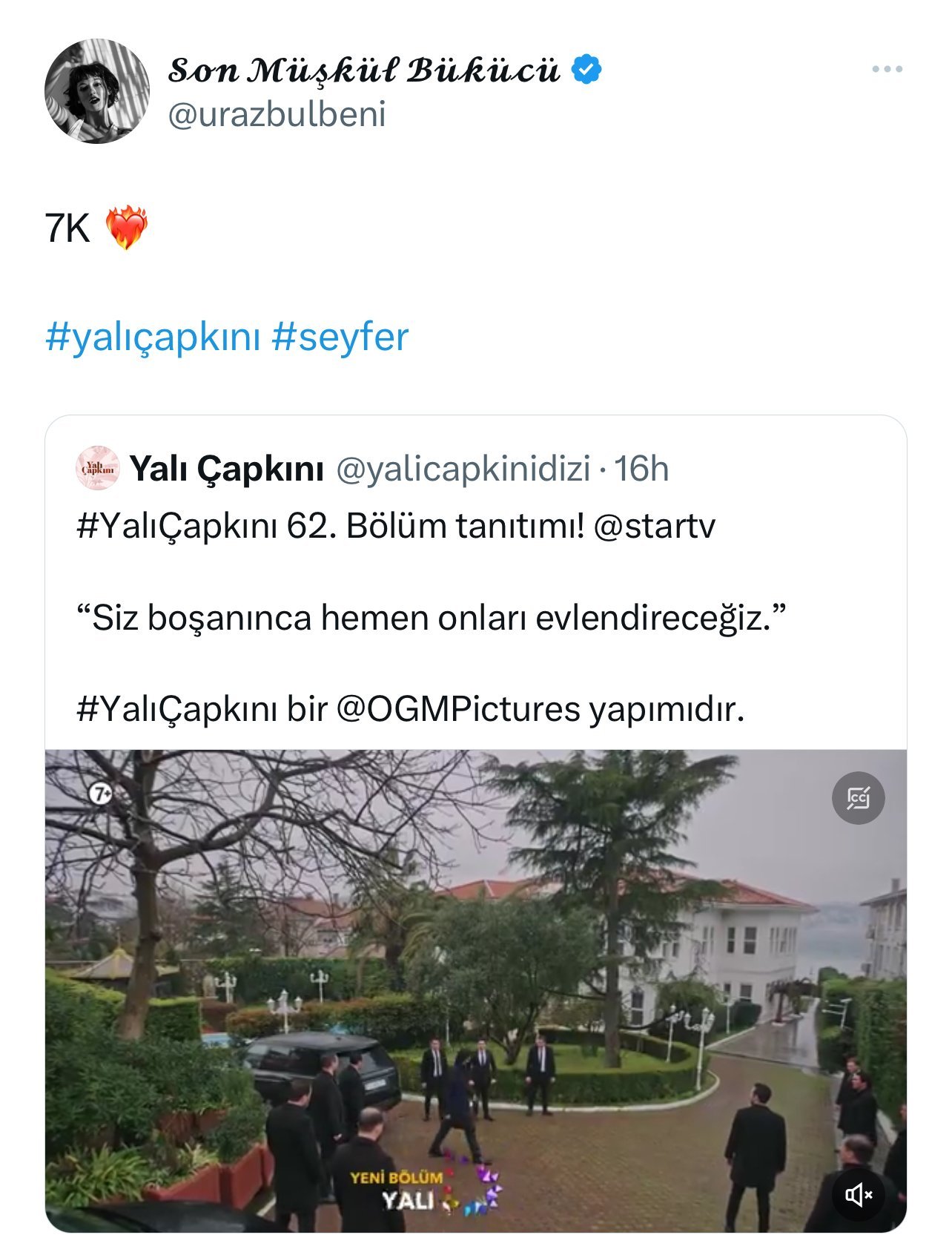Click the 7+ age rating badge
The height and width of the screenshot is (1252, 952).
click(101, 794)
